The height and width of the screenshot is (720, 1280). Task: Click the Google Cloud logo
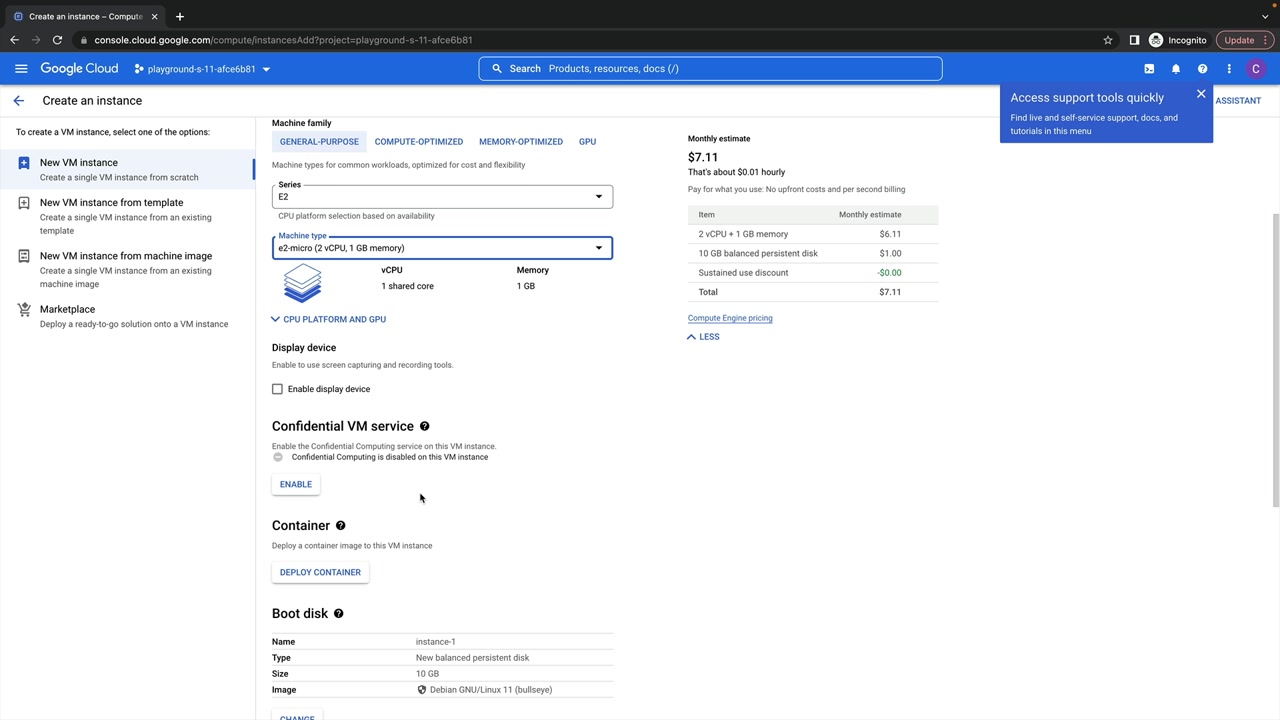point(79,69)
